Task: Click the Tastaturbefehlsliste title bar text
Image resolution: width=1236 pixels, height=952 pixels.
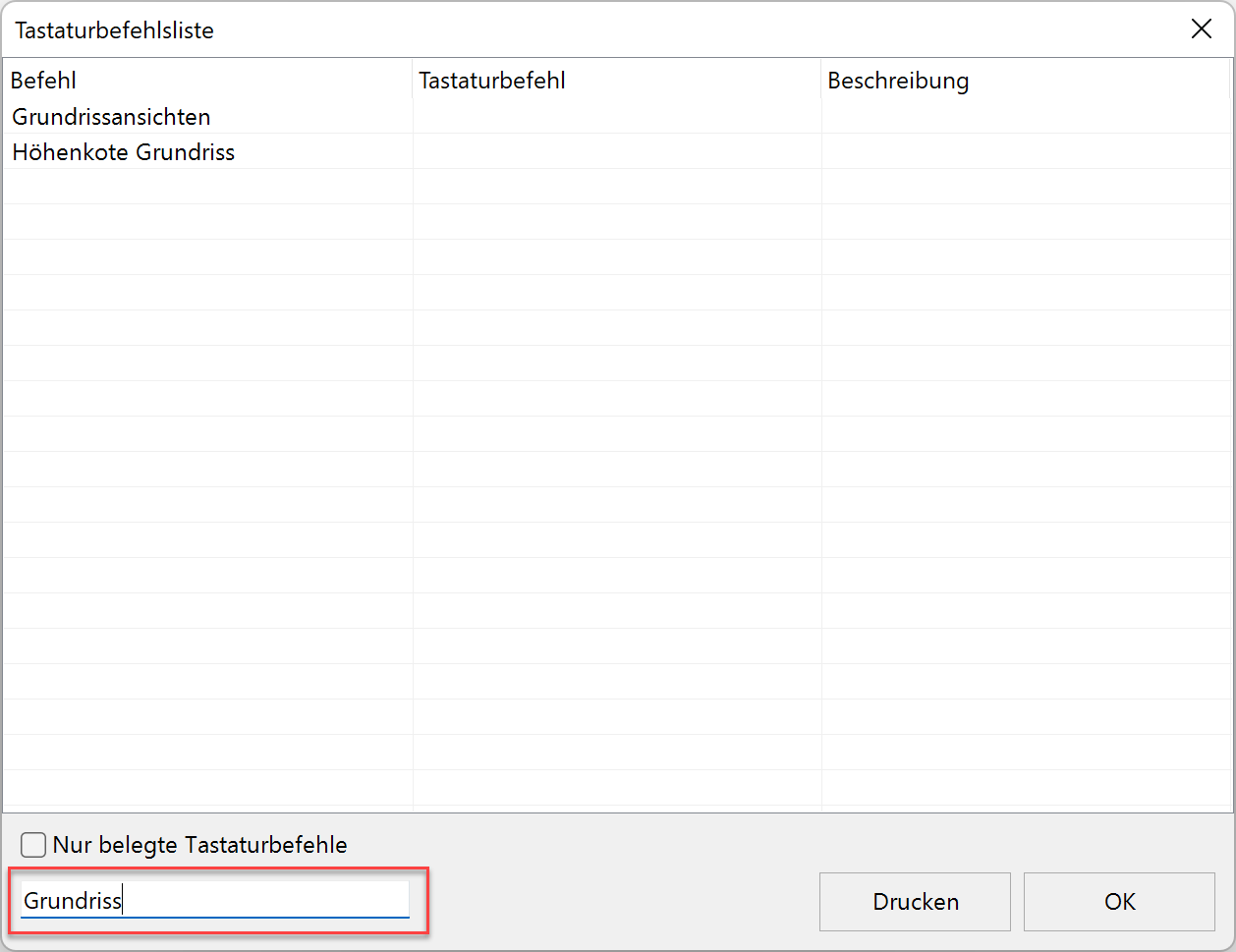Action: (114, 30)
